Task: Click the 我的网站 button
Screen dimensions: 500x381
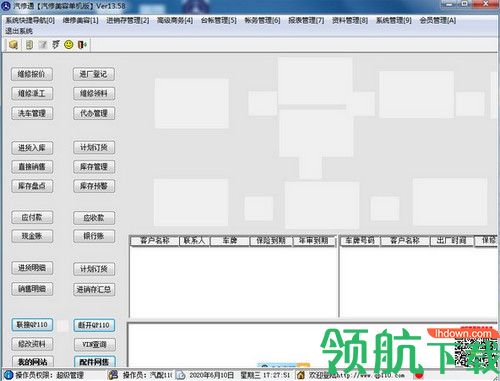Action: (32, 362)
